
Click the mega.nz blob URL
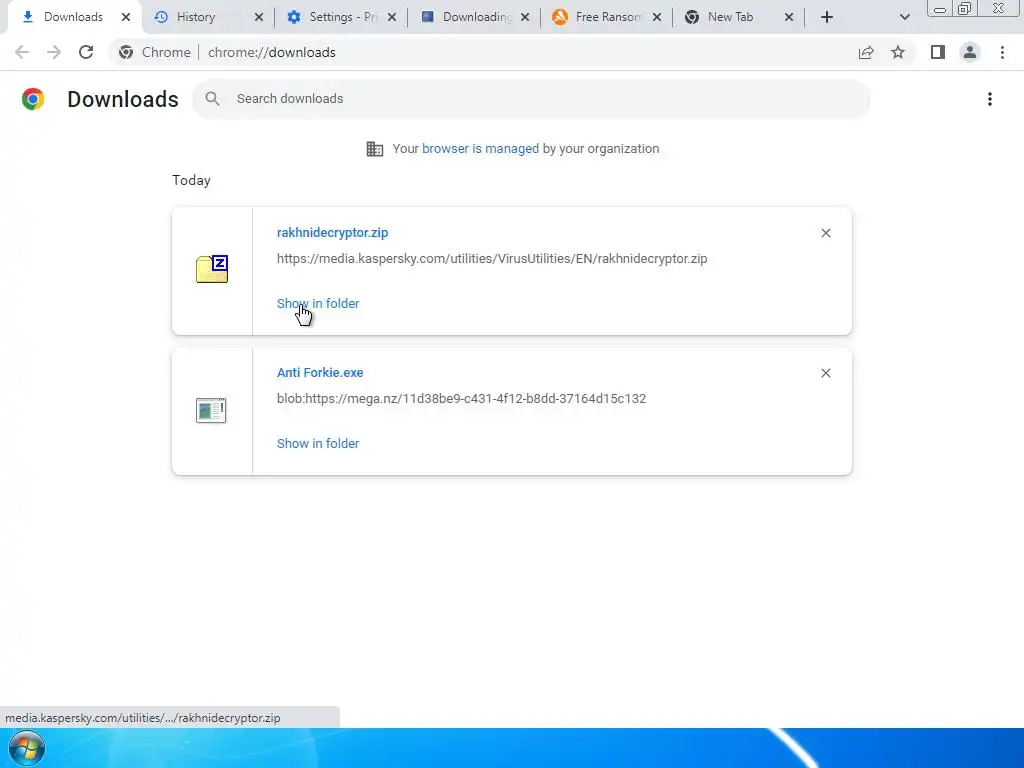tap(461, 398)
